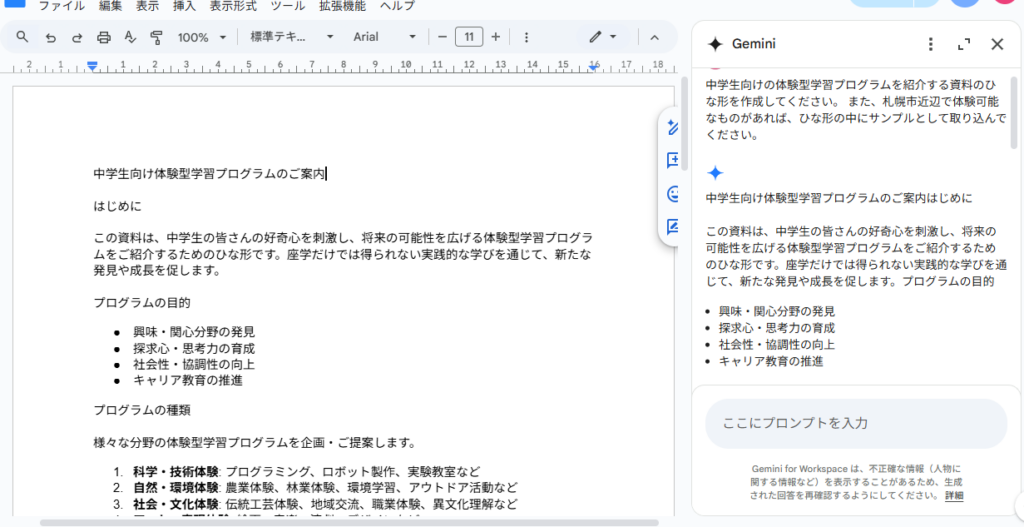Screen dimensions: 1024x527
Task: Undo the last action
Action: 50,37
